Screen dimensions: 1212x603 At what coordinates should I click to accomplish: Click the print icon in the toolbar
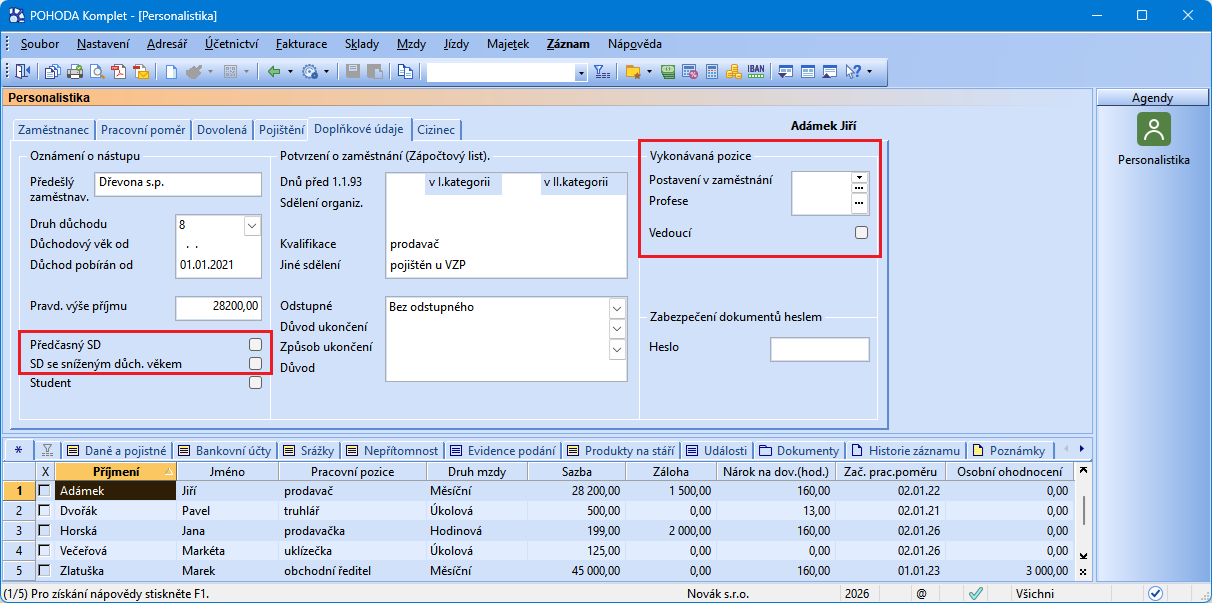tap(75, 71)
